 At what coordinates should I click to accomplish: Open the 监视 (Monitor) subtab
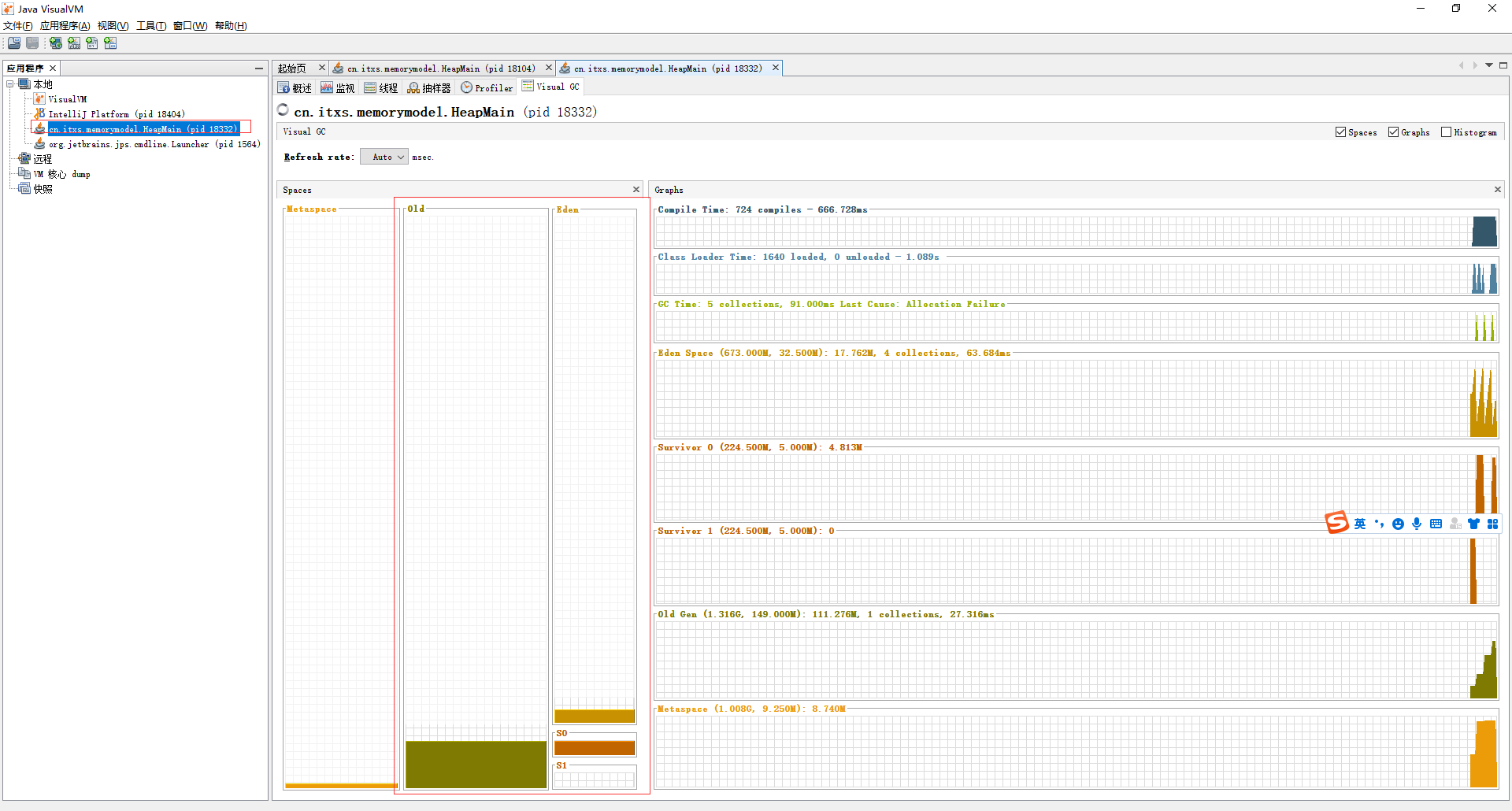click(338, 88)
